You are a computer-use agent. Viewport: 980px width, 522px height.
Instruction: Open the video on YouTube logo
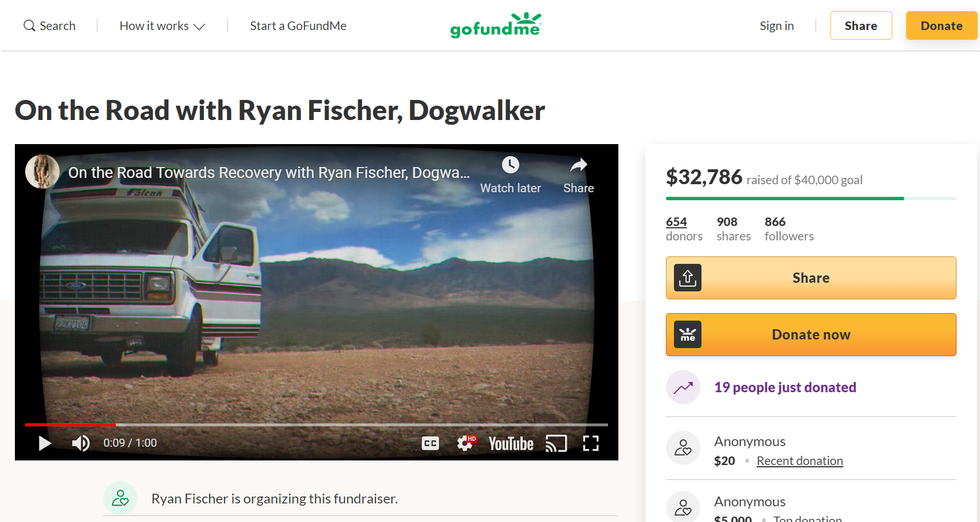pyautogui.click(x=511, y=444)
